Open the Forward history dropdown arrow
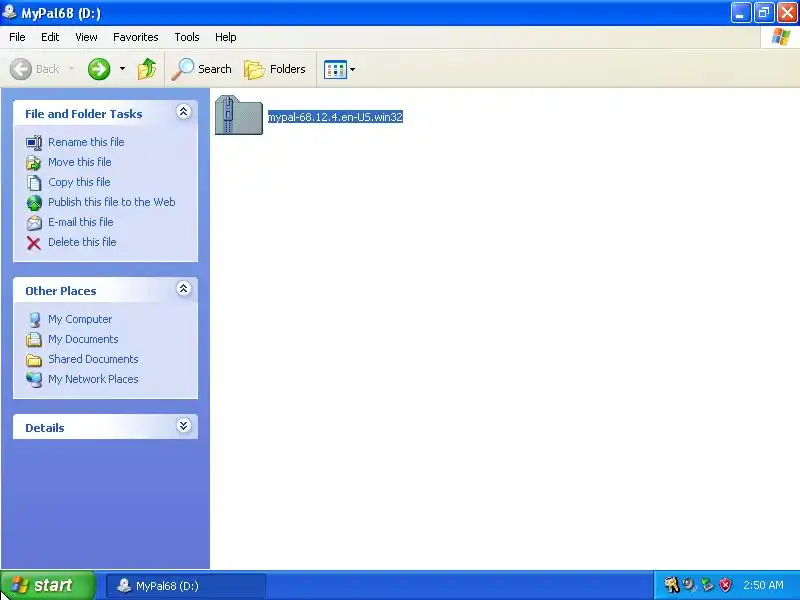The height and width of the screenshot is (600, 800). click(x=122, y=68)
